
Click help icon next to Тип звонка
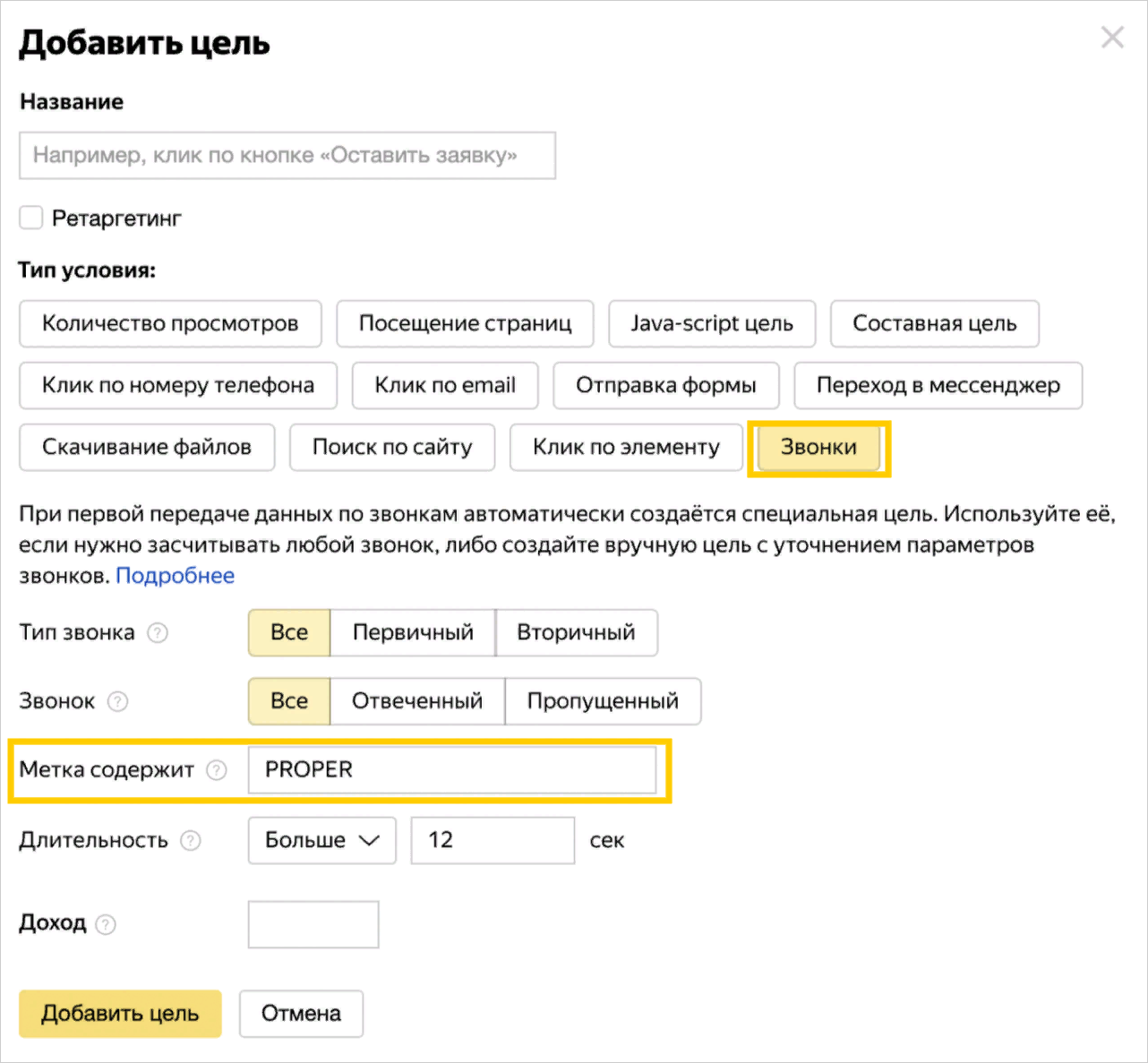(x=158, y=633)
